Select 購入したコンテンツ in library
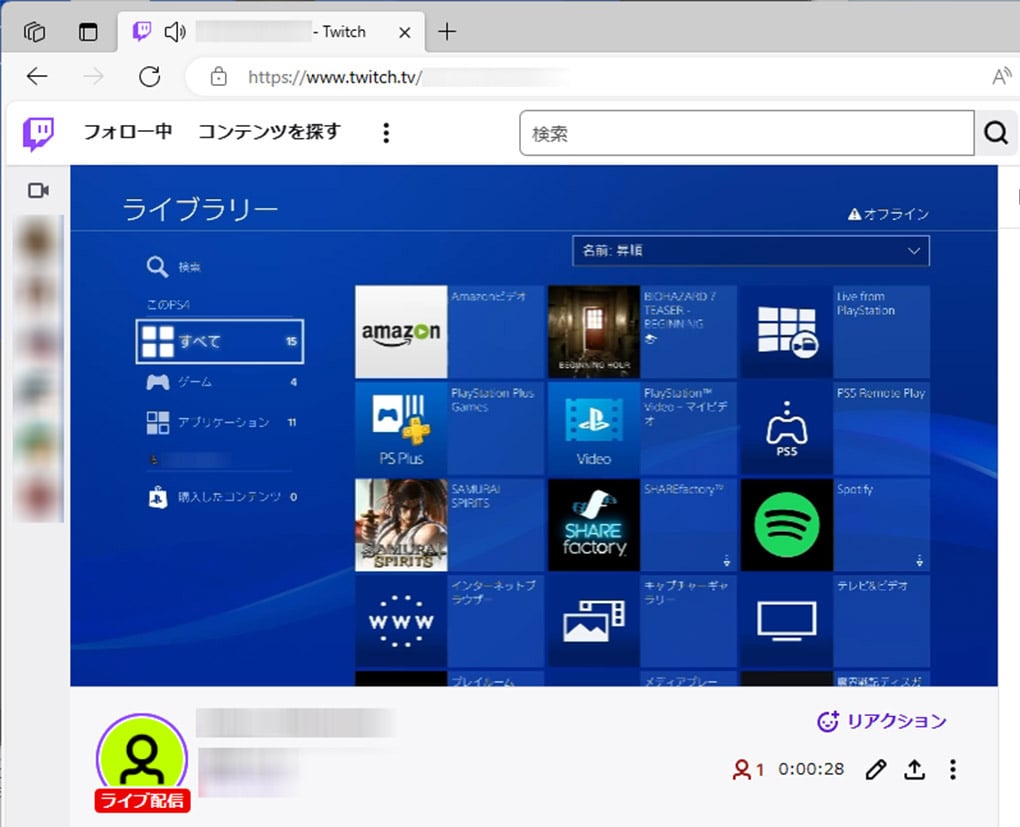This screenshot has height=827, width=1020. point(221,497)
